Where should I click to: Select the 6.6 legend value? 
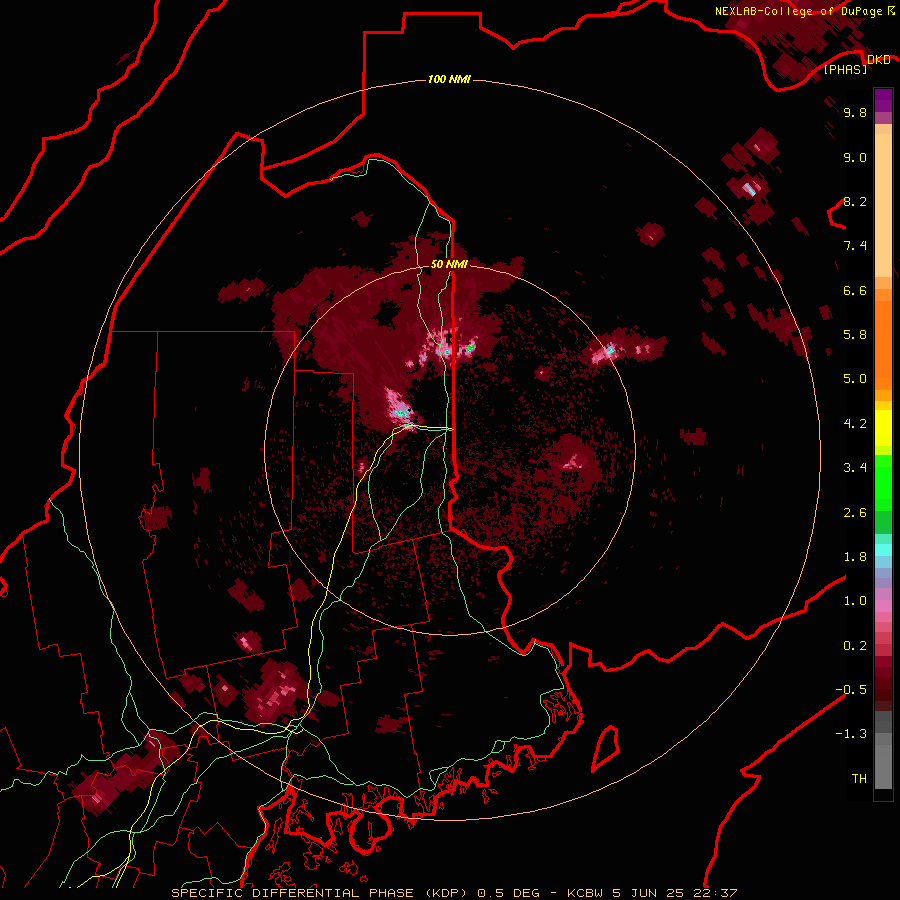pos(855,290)
